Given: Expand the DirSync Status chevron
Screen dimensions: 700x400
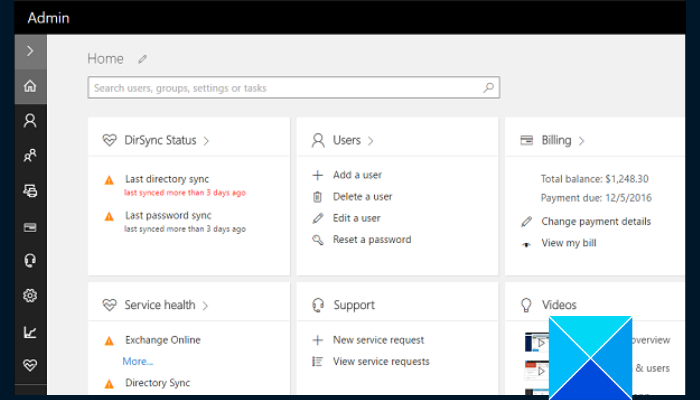Looking at the screenshot, I should point(206,141).
